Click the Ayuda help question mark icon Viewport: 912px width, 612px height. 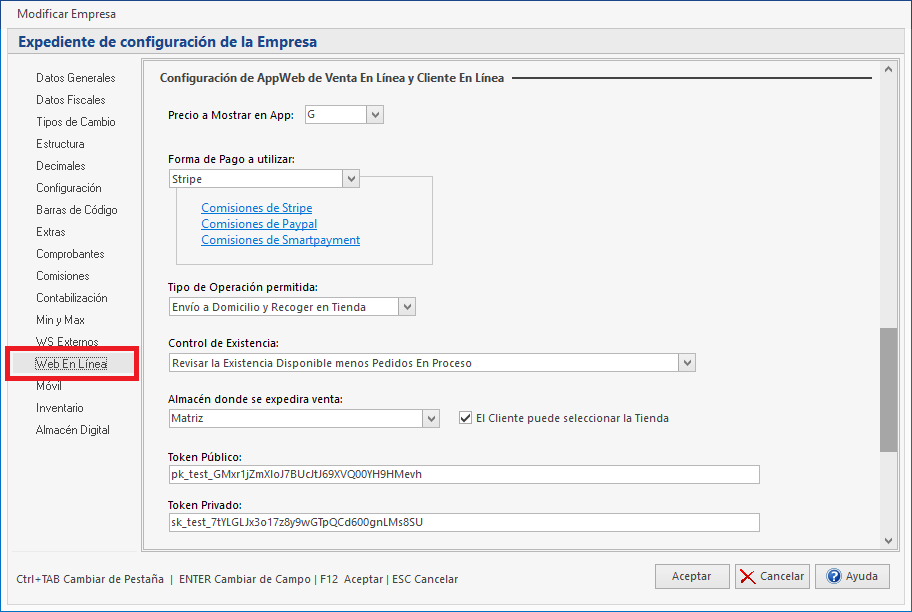point(832,576)
